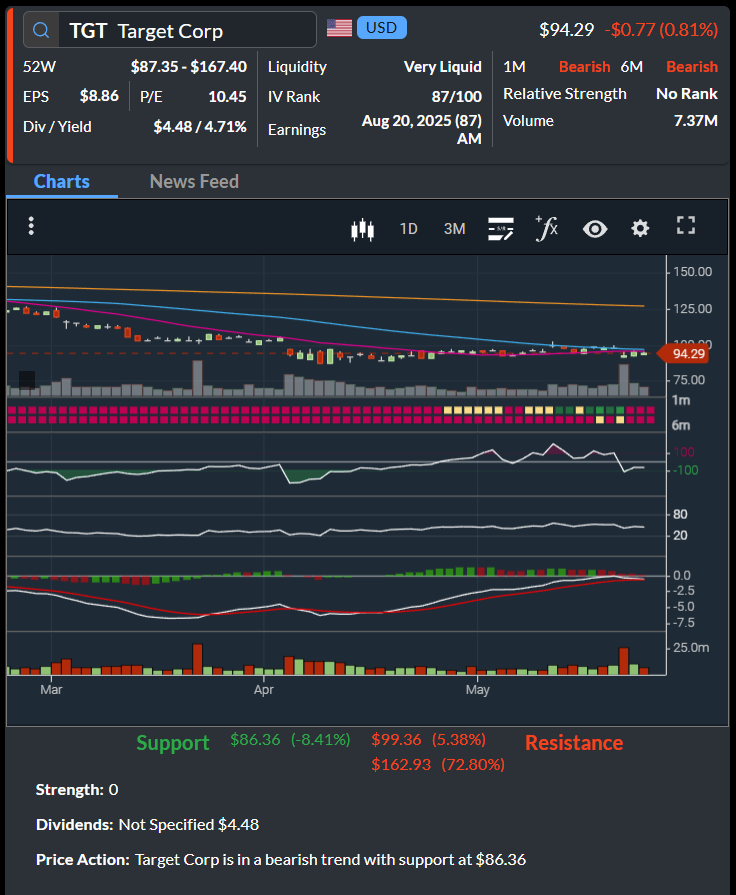This screenshot has height=895, width=736.
Task: Click the 1m trend row label
Action: 681,400
